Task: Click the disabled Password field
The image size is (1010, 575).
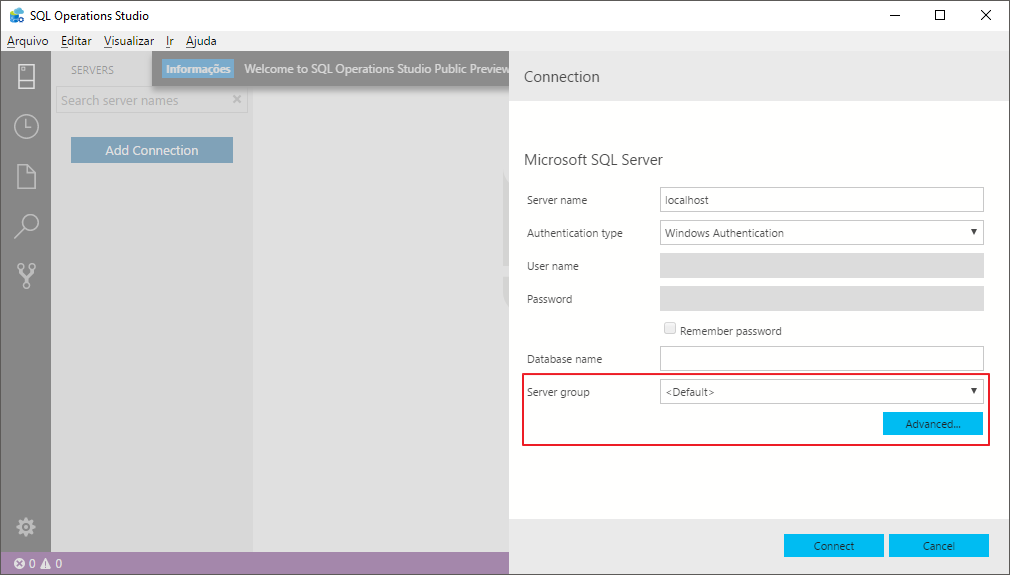Action: pyautogui.click(x=821, y=299)
